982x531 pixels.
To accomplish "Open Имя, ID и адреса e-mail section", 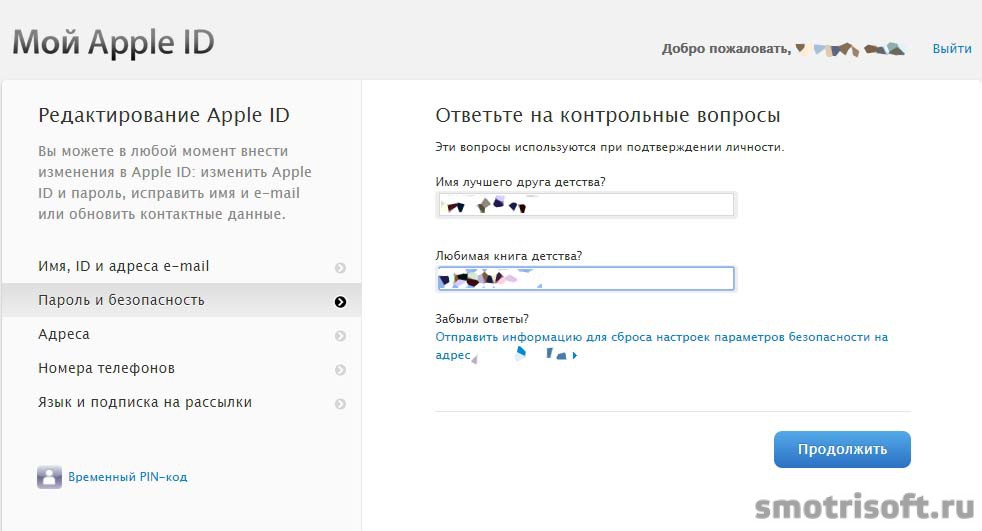I will (x=123, y=267).
